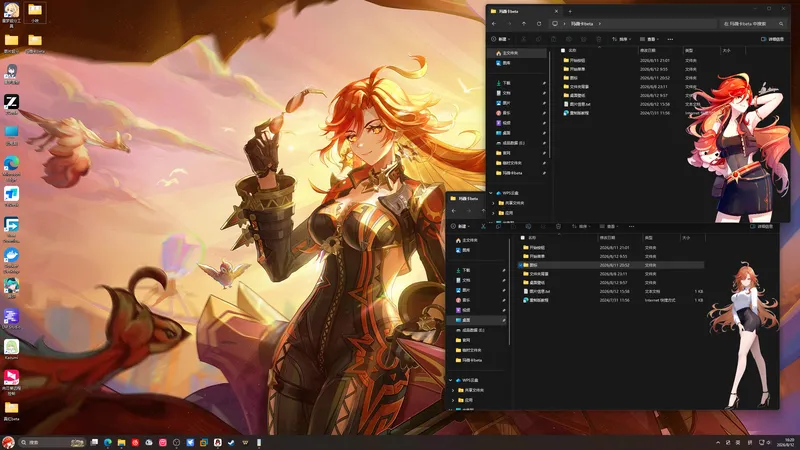800x450 pixels.
Task: Click the taskbar search box
Action: pos(52,442)
